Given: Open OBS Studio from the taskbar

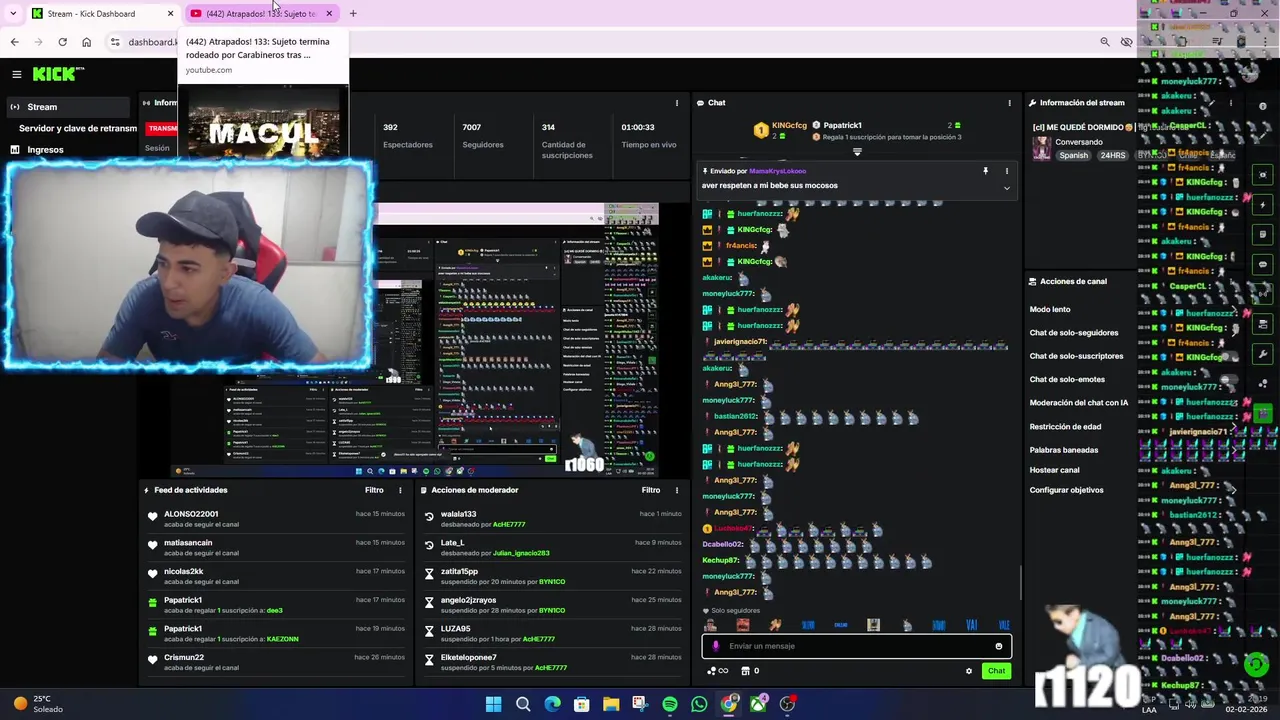Looking at the screenshot, I should (x=788, y=704).
